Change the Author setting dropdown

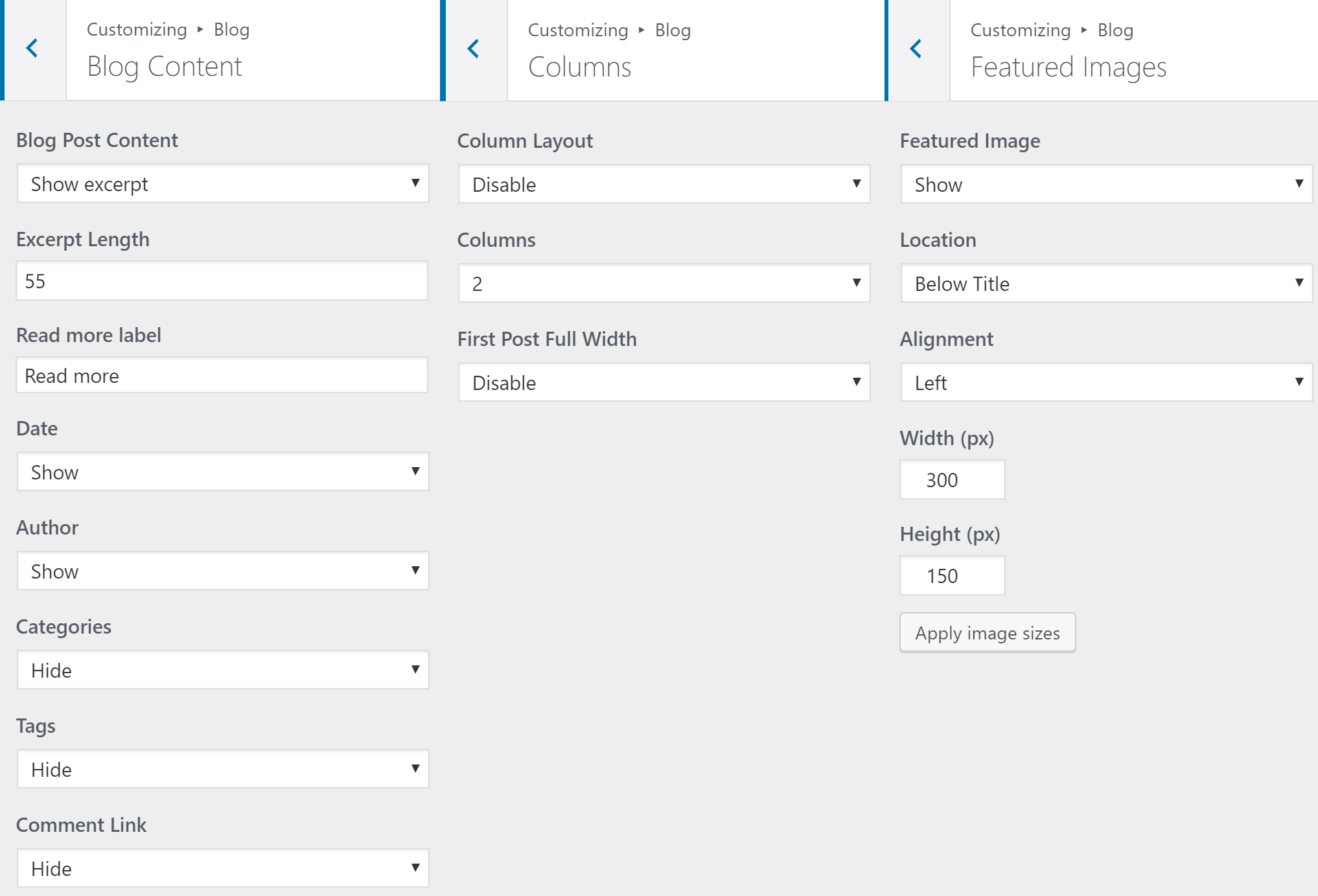pyautogui.click(x=222, y=571)
